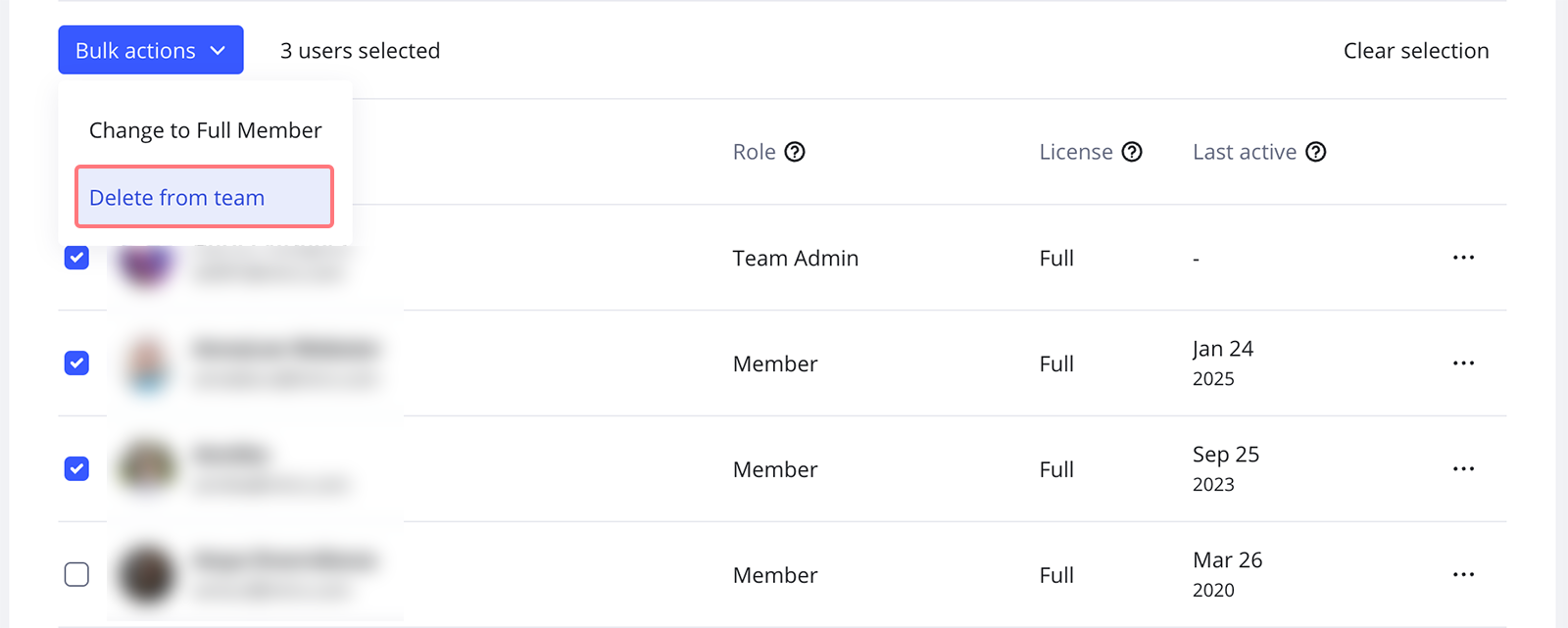Open more options for the Team Admin row
This screenshot has height=628, width=1568.
[x=1463, y=258]
